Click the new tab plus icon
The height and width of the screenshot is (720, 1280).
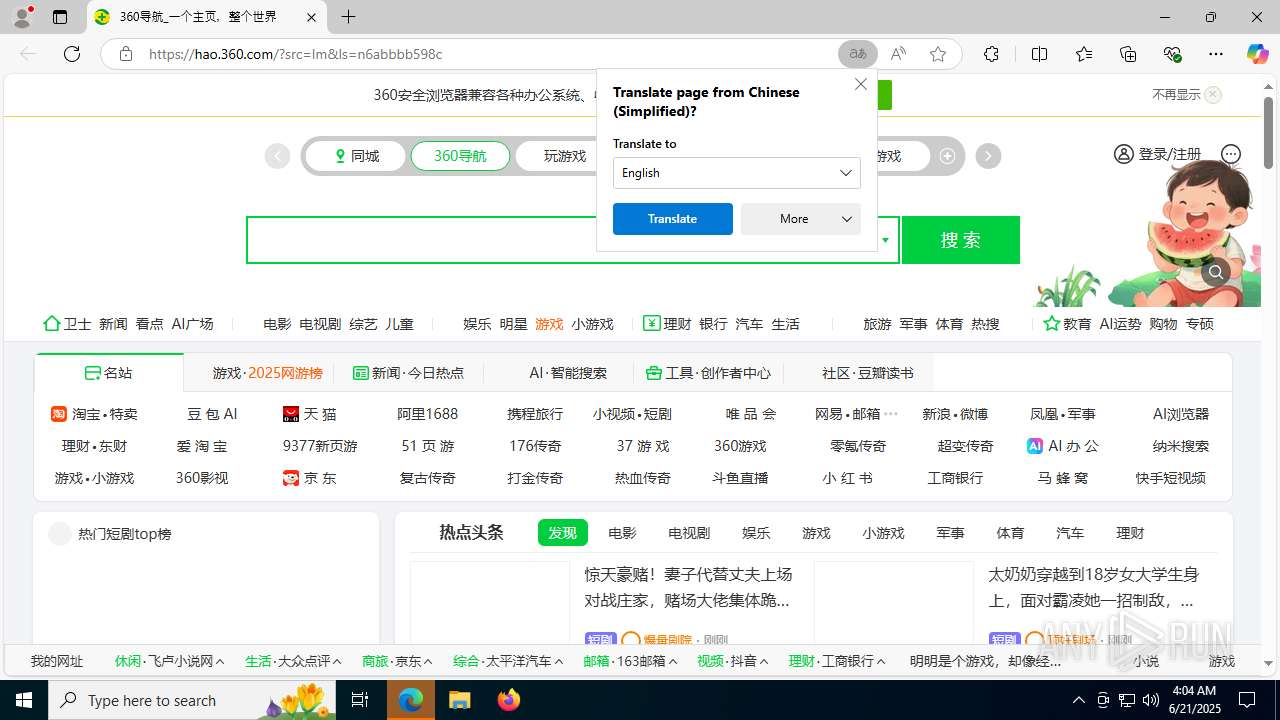348,17
